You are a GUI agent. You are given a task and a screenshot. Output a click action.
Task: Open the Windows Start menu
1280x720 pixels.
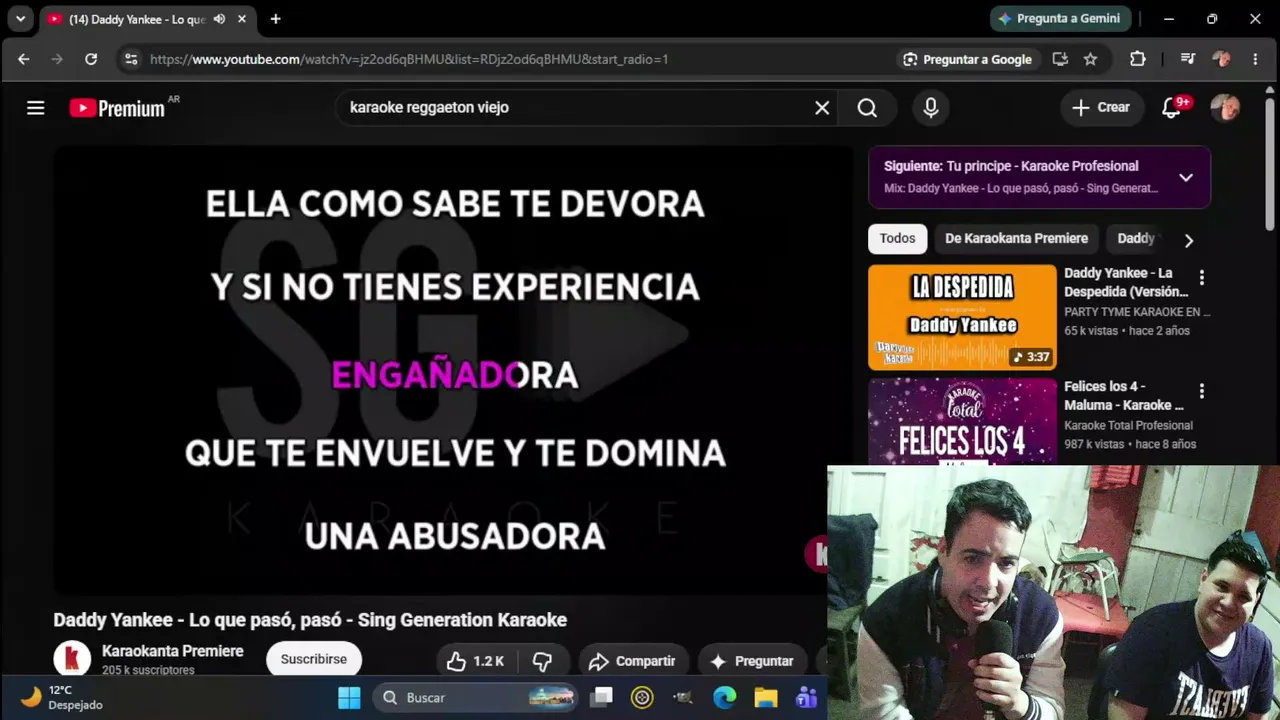[x=349, y=697]
